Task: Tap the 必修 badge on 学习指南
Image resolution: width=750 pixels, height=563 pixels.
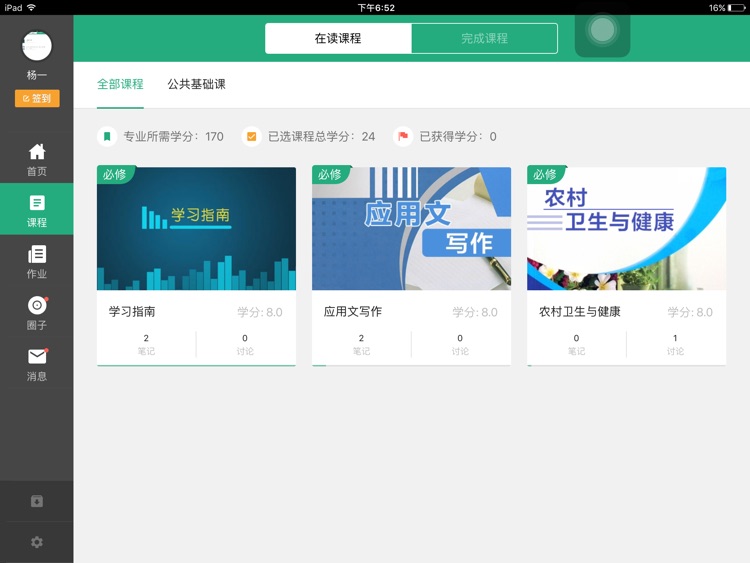Action: tap(115, 174)
